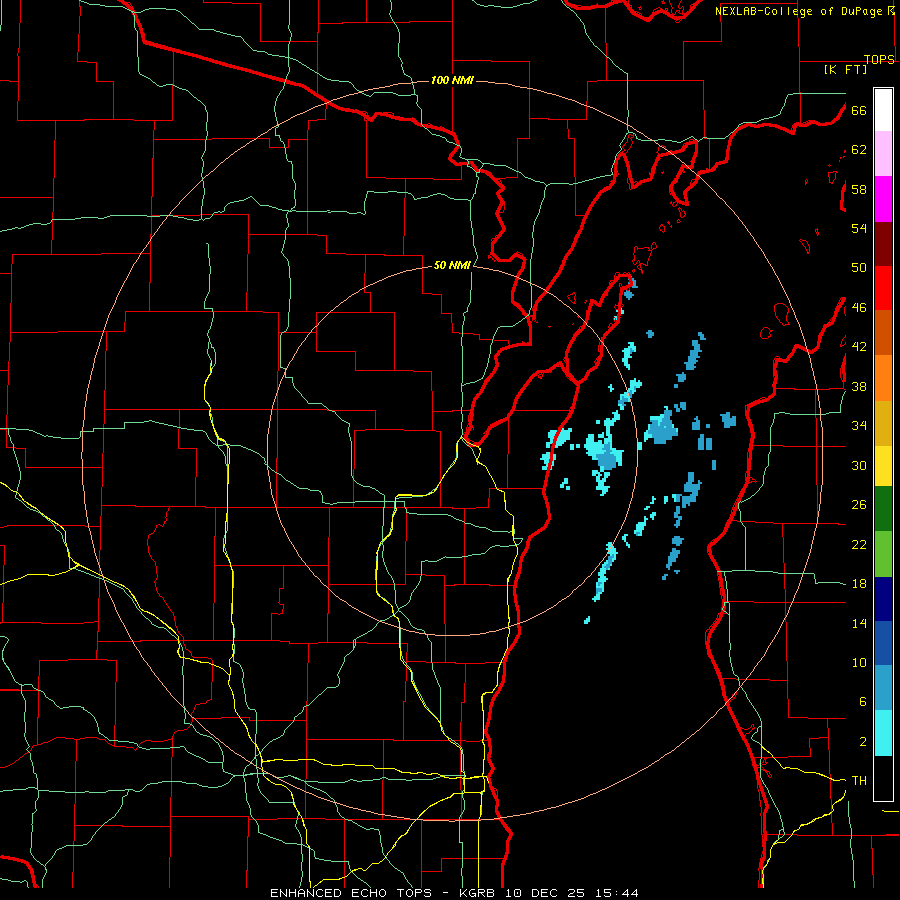Screen dimensions: 900x900
Task: Click the '22' legend value
Action: [859, 544]
